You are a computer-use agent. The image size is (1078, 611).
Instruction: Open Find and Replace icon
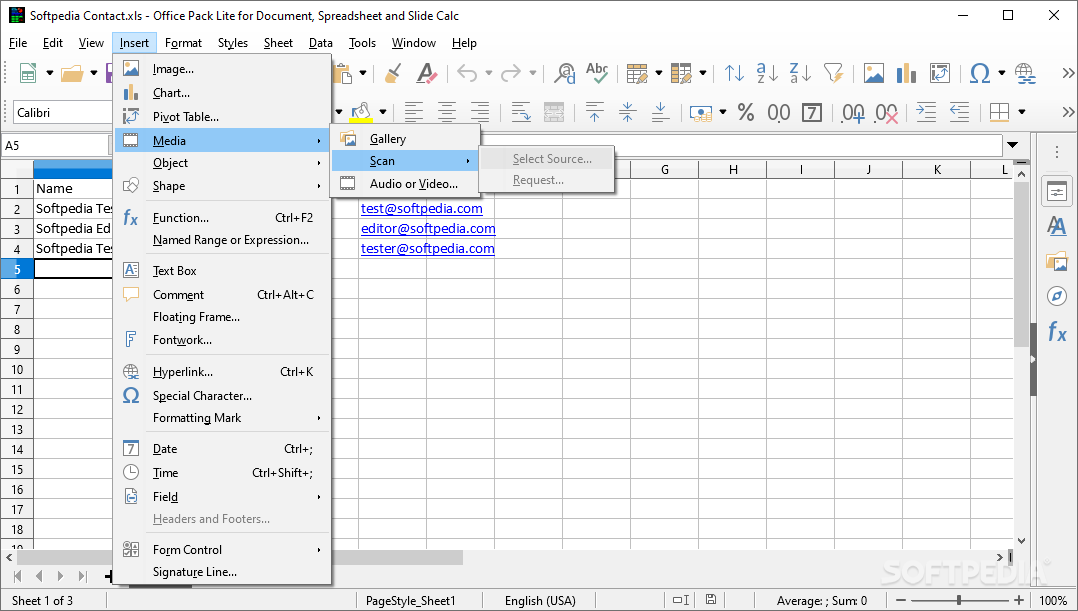tap(565, 73)
